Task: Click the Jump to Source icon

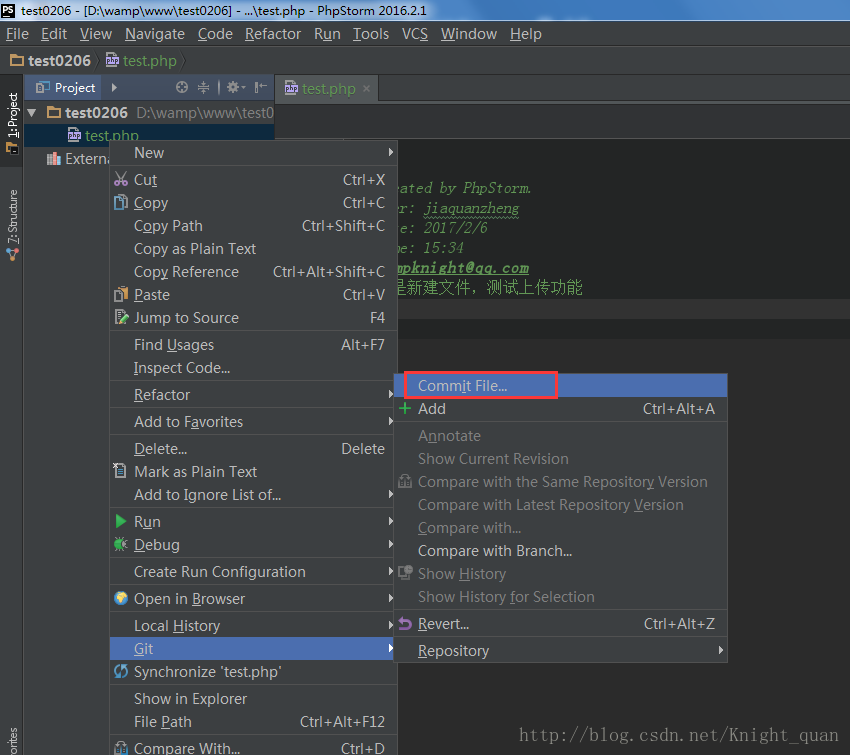Action: pos(121,317)
